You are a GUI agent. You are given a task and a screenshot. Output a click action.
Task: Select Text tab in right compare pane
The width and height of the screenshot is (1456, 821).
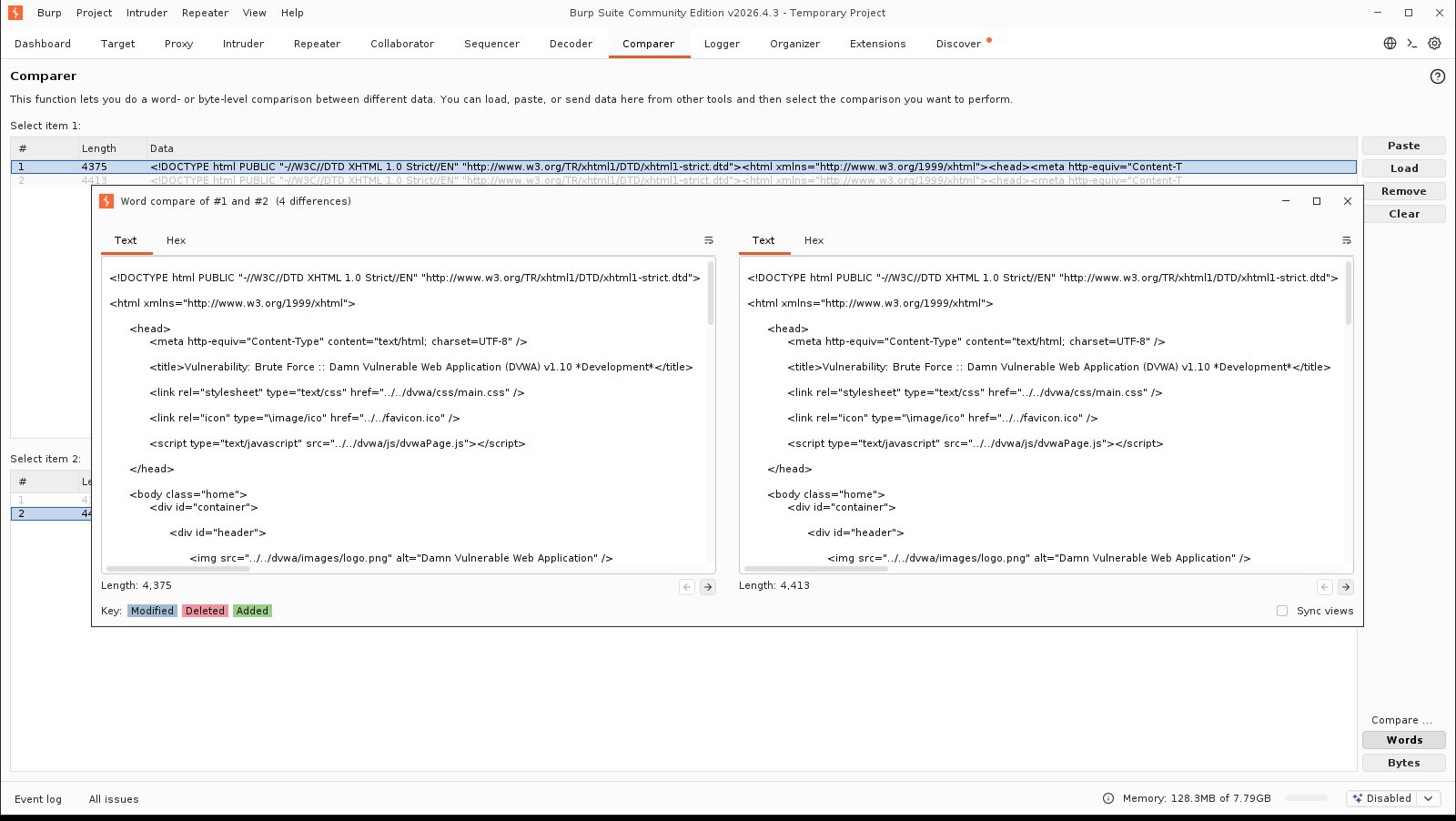point(763,240)
